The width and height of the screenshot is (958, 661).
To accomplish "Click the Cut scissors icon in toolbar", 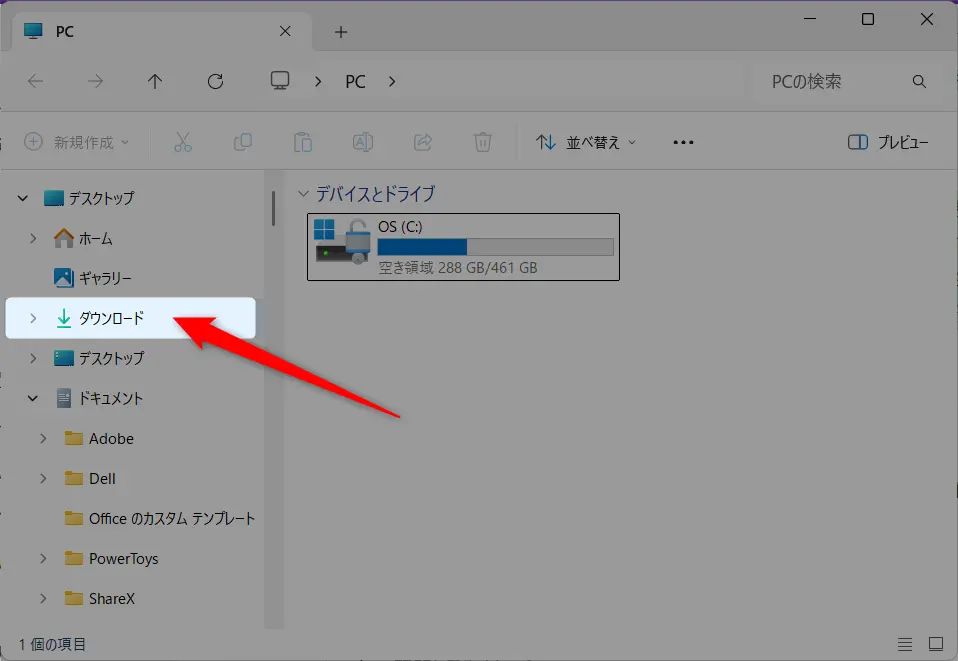I will click(182, 142).
